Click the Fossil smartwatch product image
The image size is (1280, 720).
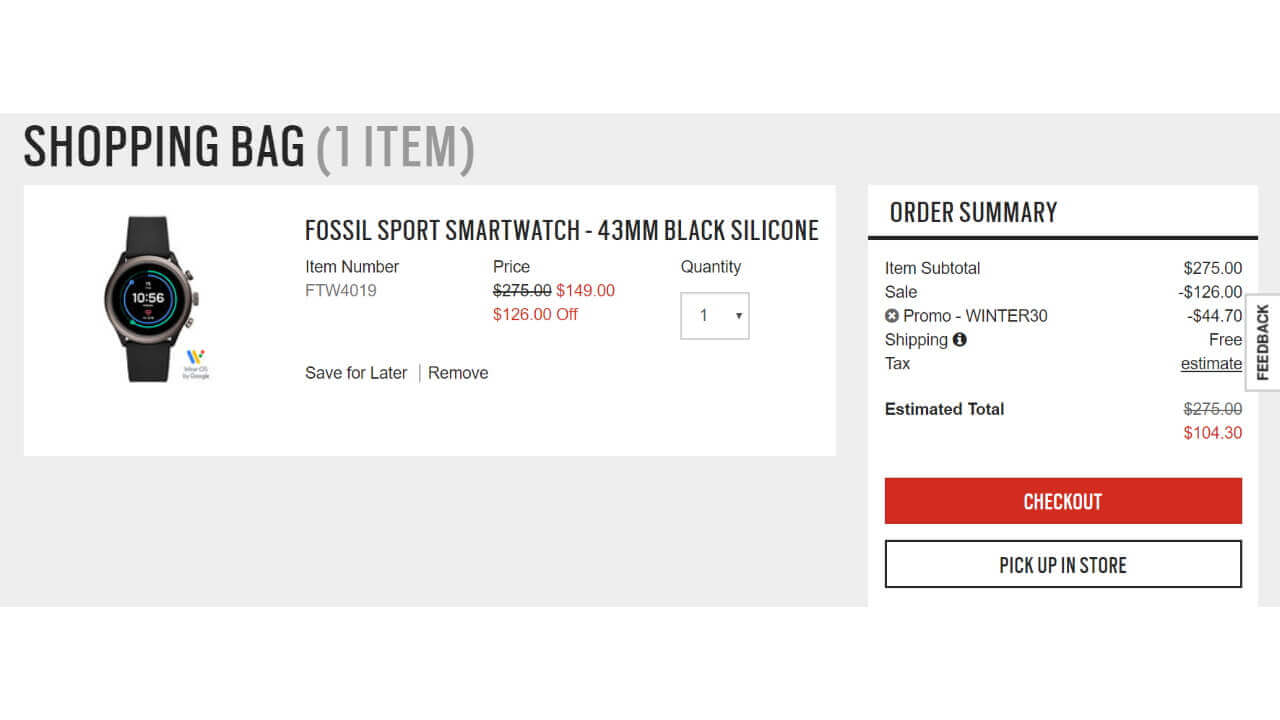[x=150, y=298]
